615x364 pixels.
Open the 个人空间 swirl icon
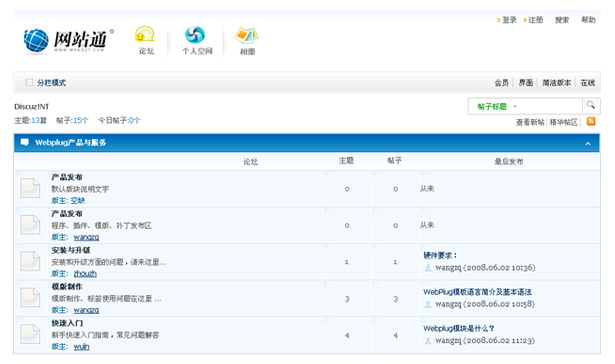[195, 35]
